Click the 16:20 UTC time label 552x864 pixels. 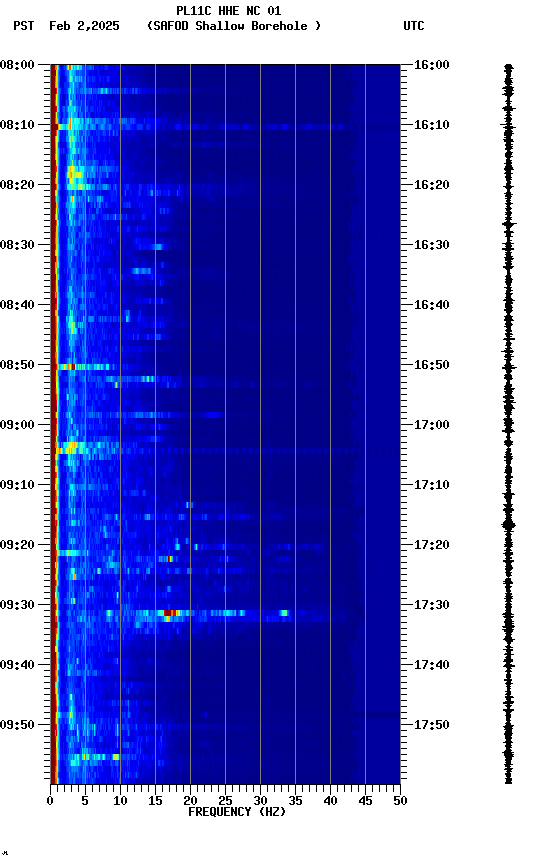[x=431, y=185]
